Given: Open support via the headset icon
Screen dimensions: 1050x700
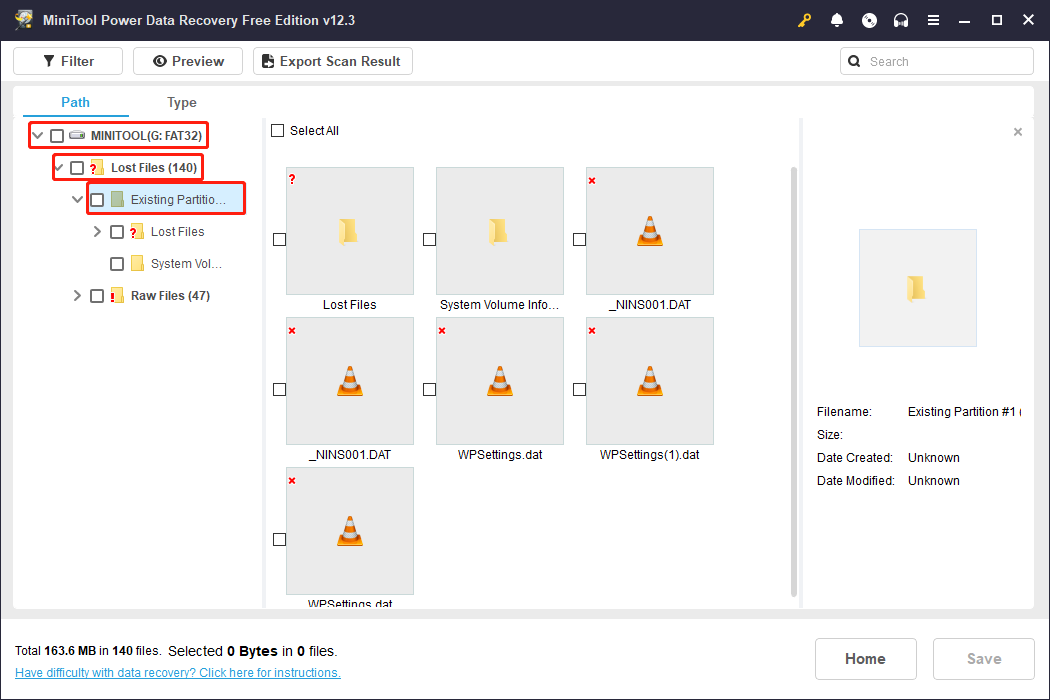Looking at the screenshot, I should pos(901,19).
